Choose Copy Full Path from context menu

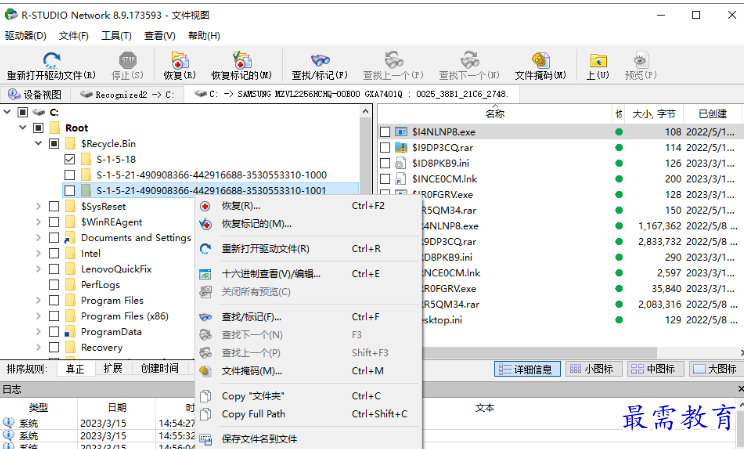308,414
